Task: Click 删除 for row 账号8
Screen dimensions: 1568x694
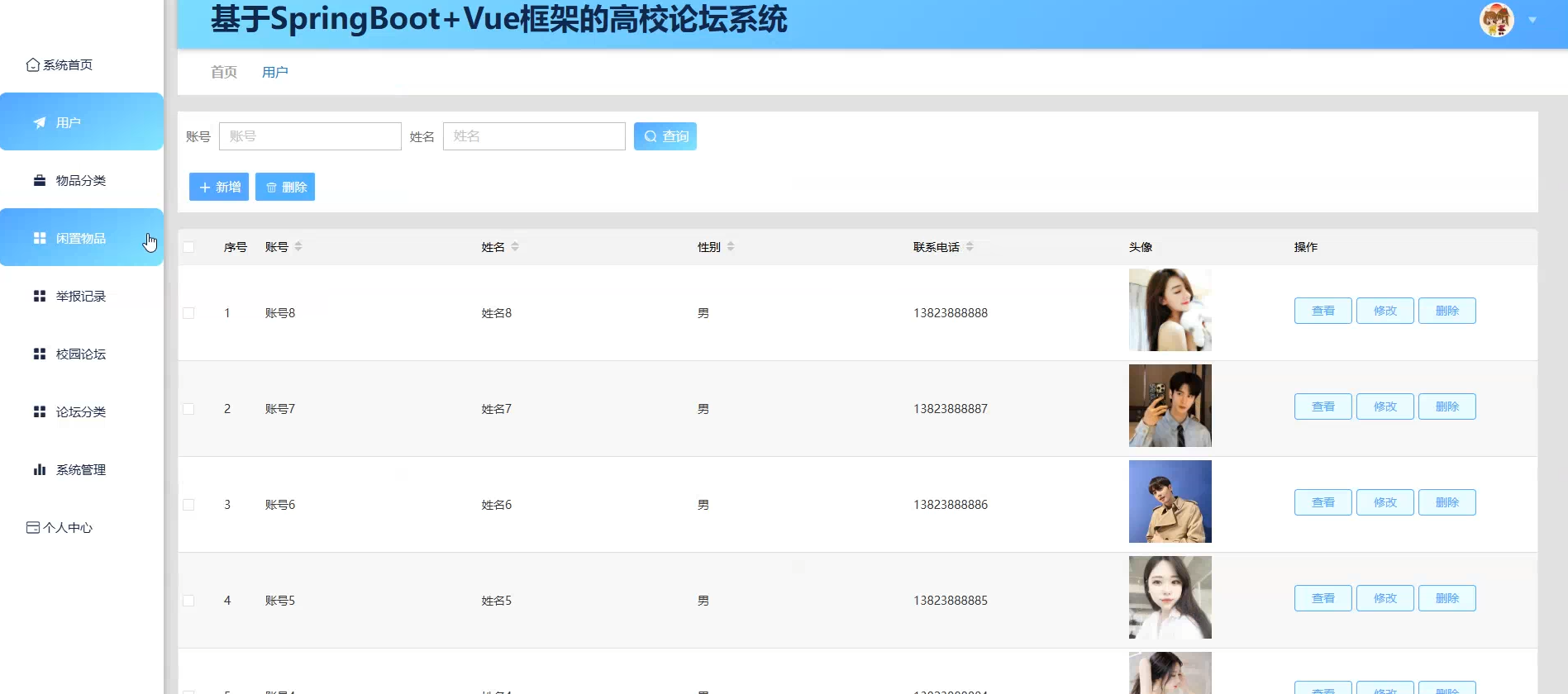Action: (1447, 311)
